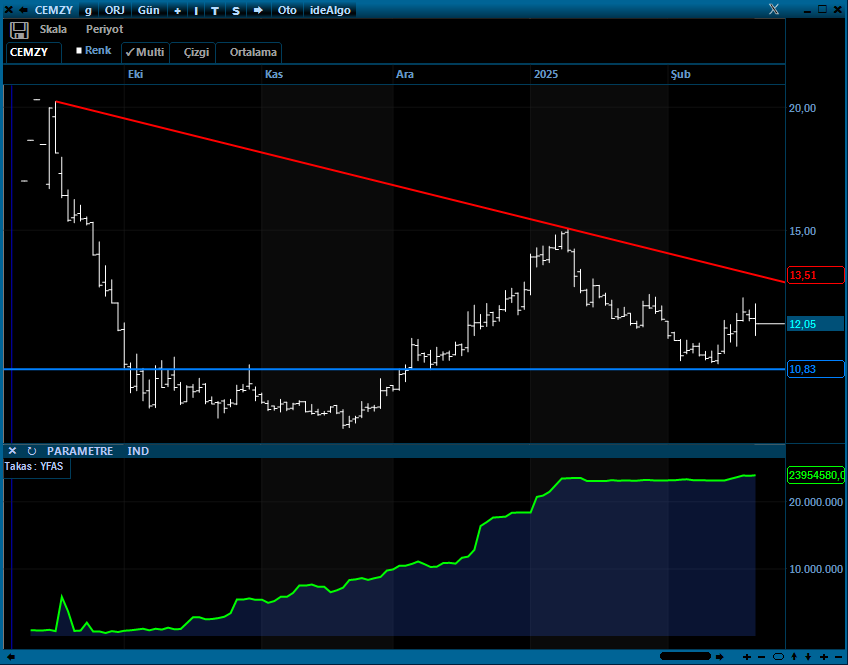This screenshot has width=848, height=665.
Task: Click the blue 10,83 support level label
Action: tap(816, 369)
